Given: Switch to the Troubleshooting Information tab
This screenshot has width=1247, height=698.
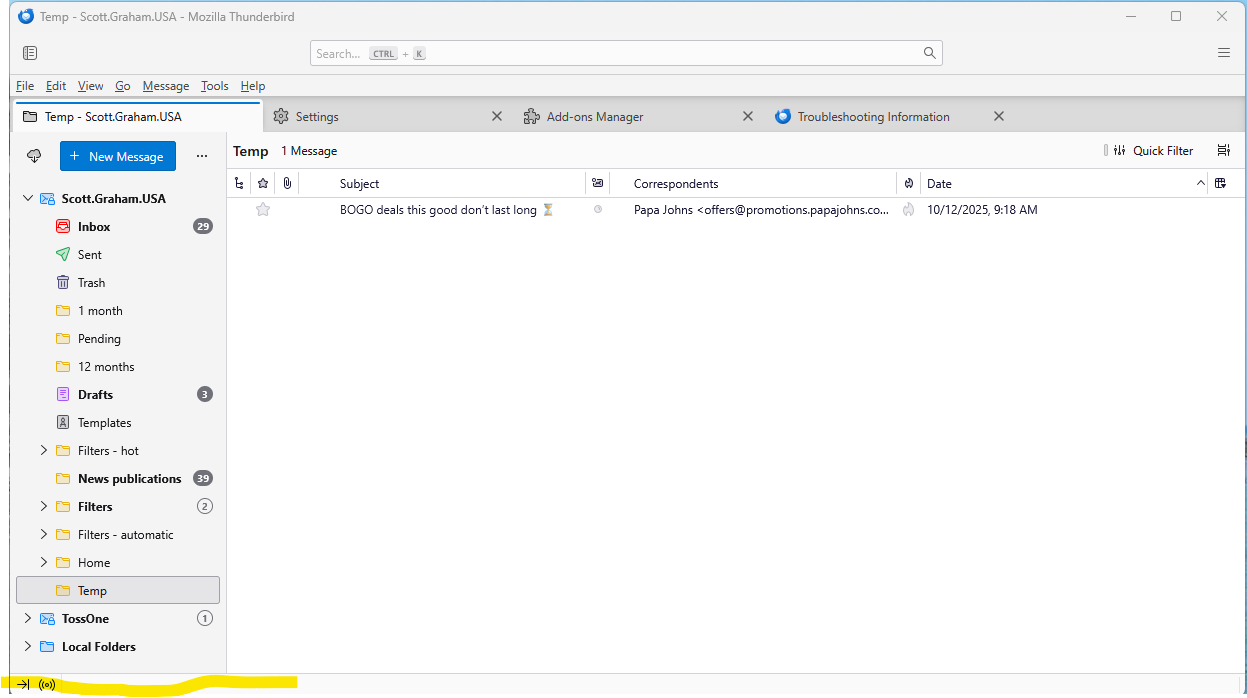Looking at the screenshot, I should pos(889,117).
